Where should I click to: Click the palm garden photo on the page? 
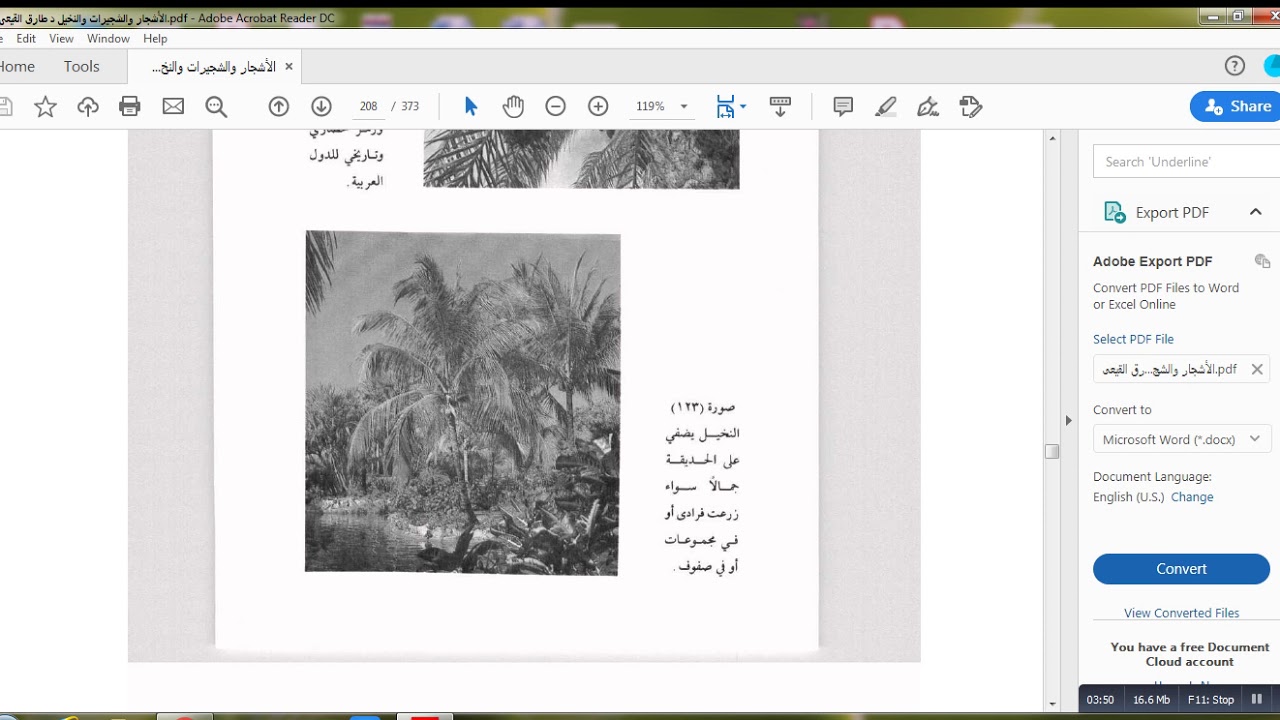pyautogui.click(x=462, y=403)
